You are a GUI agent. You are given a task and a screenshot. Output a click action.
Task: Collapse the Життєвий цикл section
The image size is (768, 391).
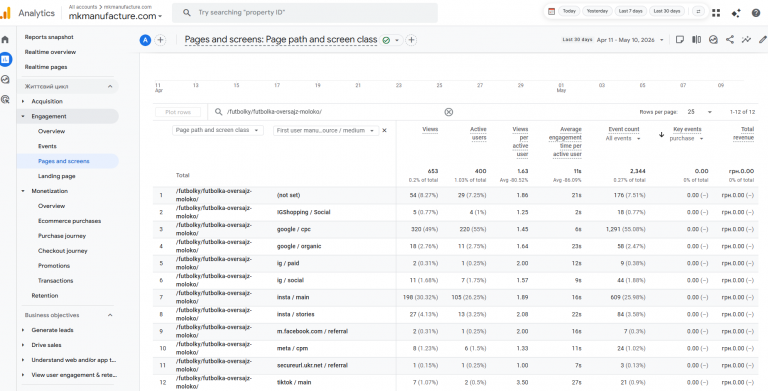[x=110, y=87]
